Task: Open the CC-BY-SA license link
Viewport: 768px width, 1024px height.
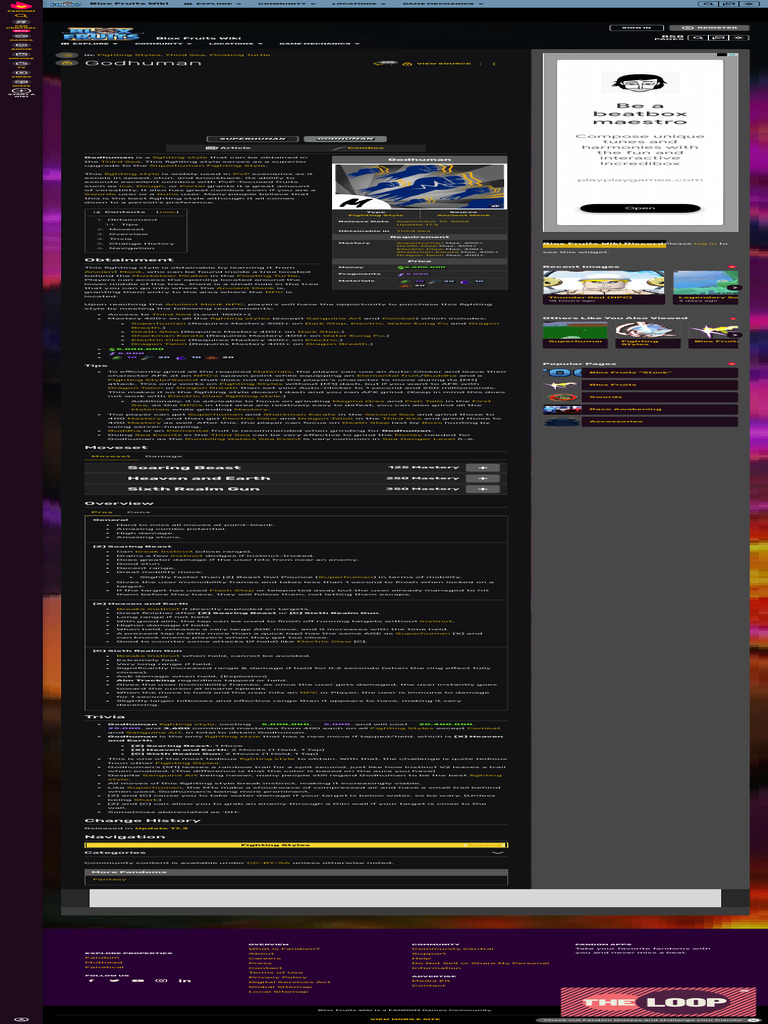Action: click(268, 863)
